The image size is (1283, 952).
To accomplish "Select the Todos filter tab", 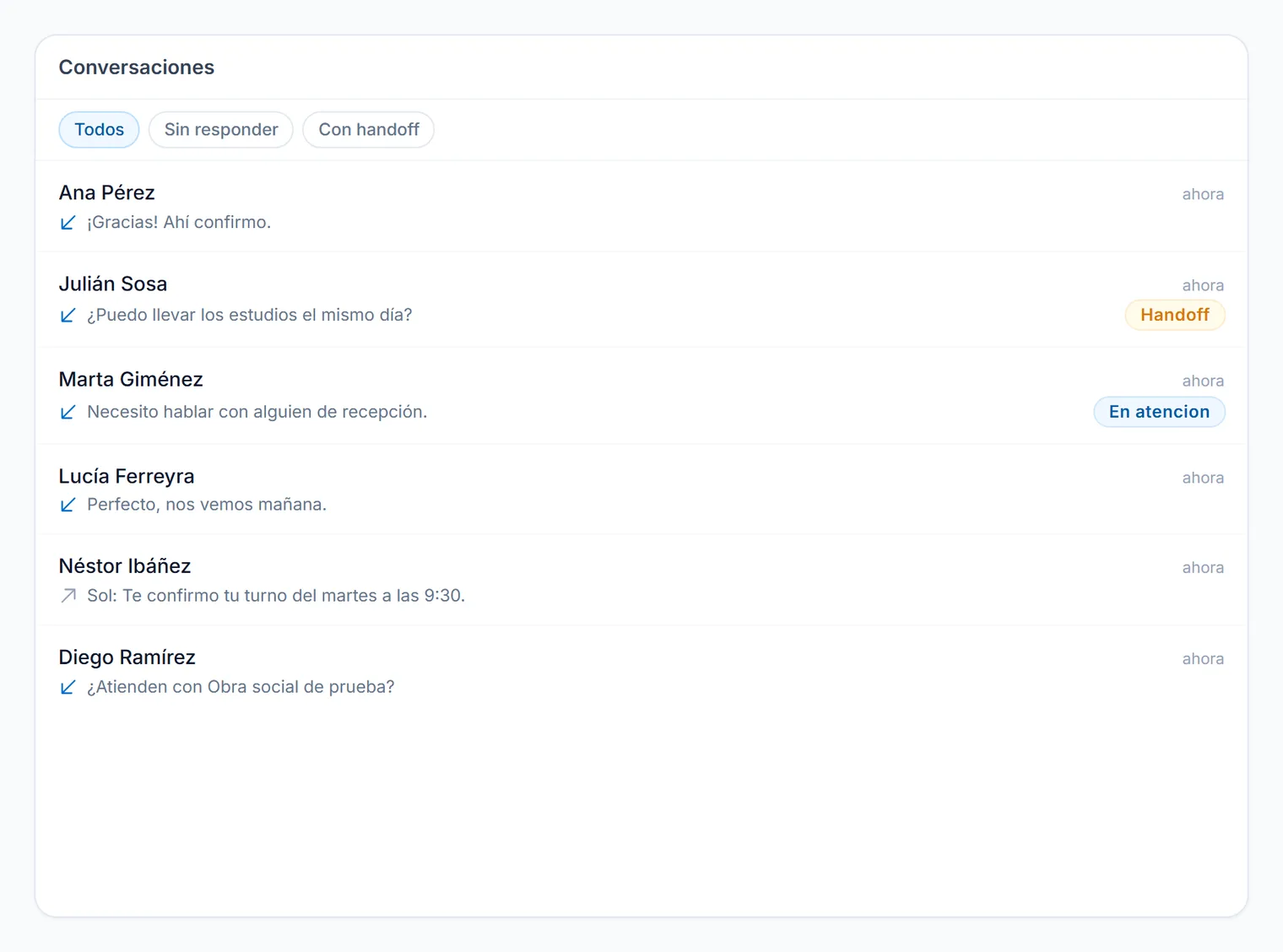I will click(x=99, y=130).
